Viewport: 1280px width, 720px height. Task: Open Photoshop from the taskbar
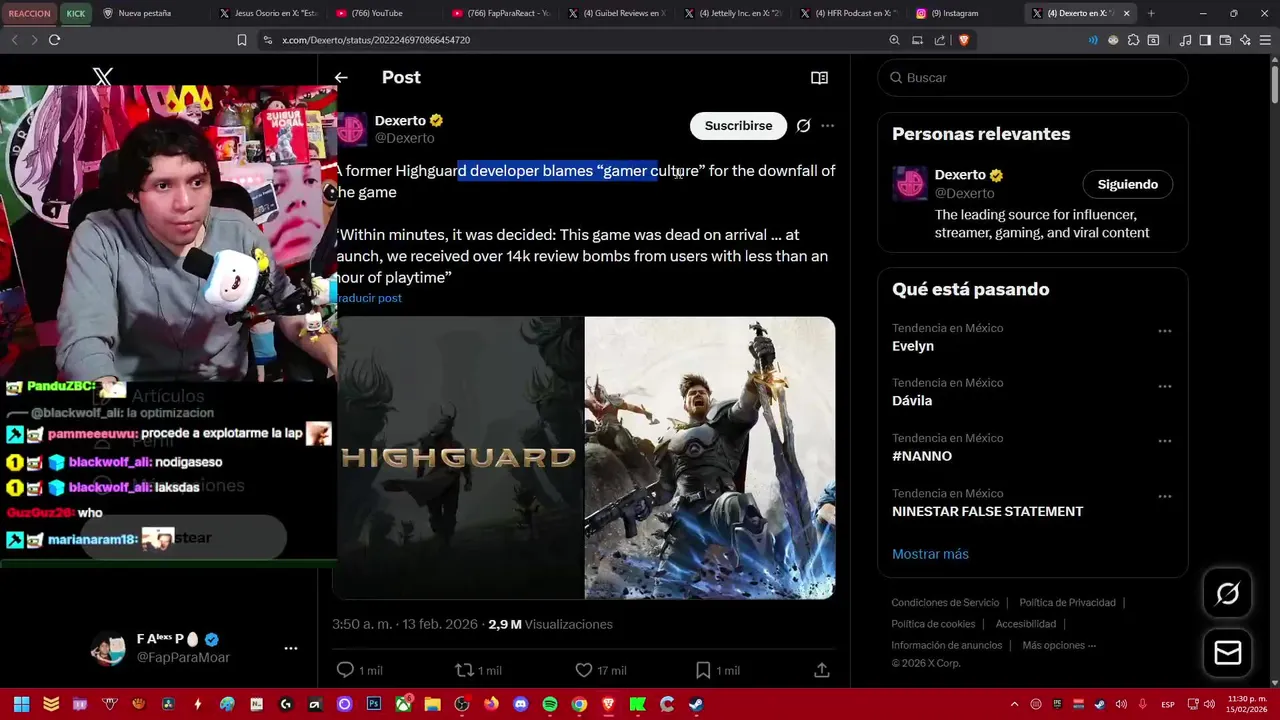[374, 704]
